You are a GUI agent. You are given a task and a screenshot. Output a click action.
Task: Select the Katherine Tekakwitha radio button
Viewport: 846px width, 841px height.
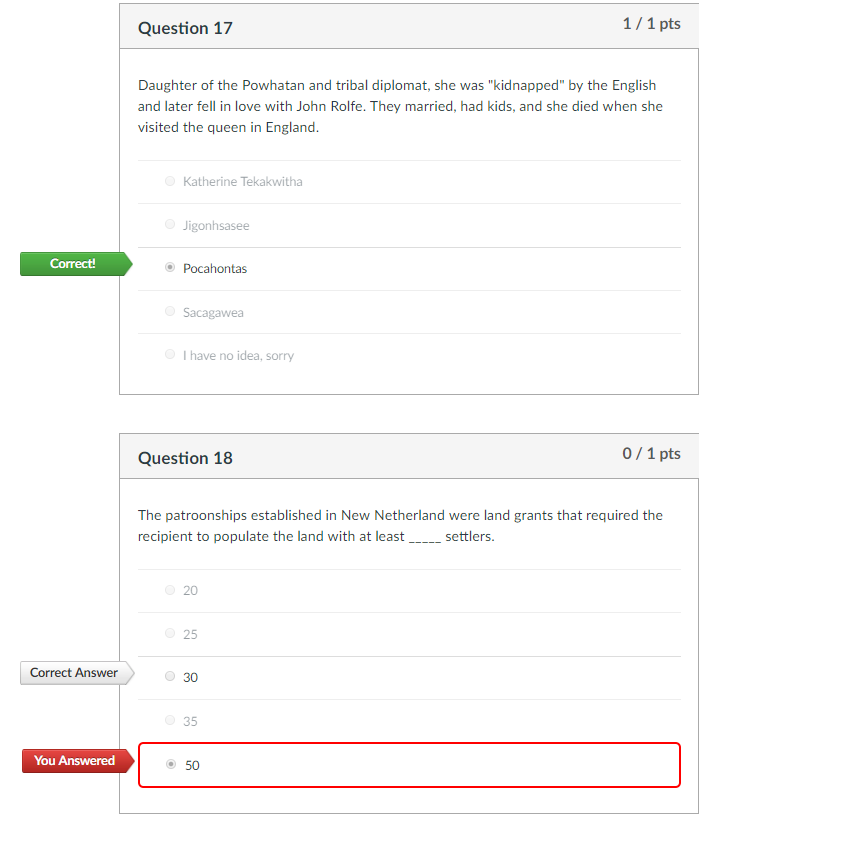click(170, 181)
